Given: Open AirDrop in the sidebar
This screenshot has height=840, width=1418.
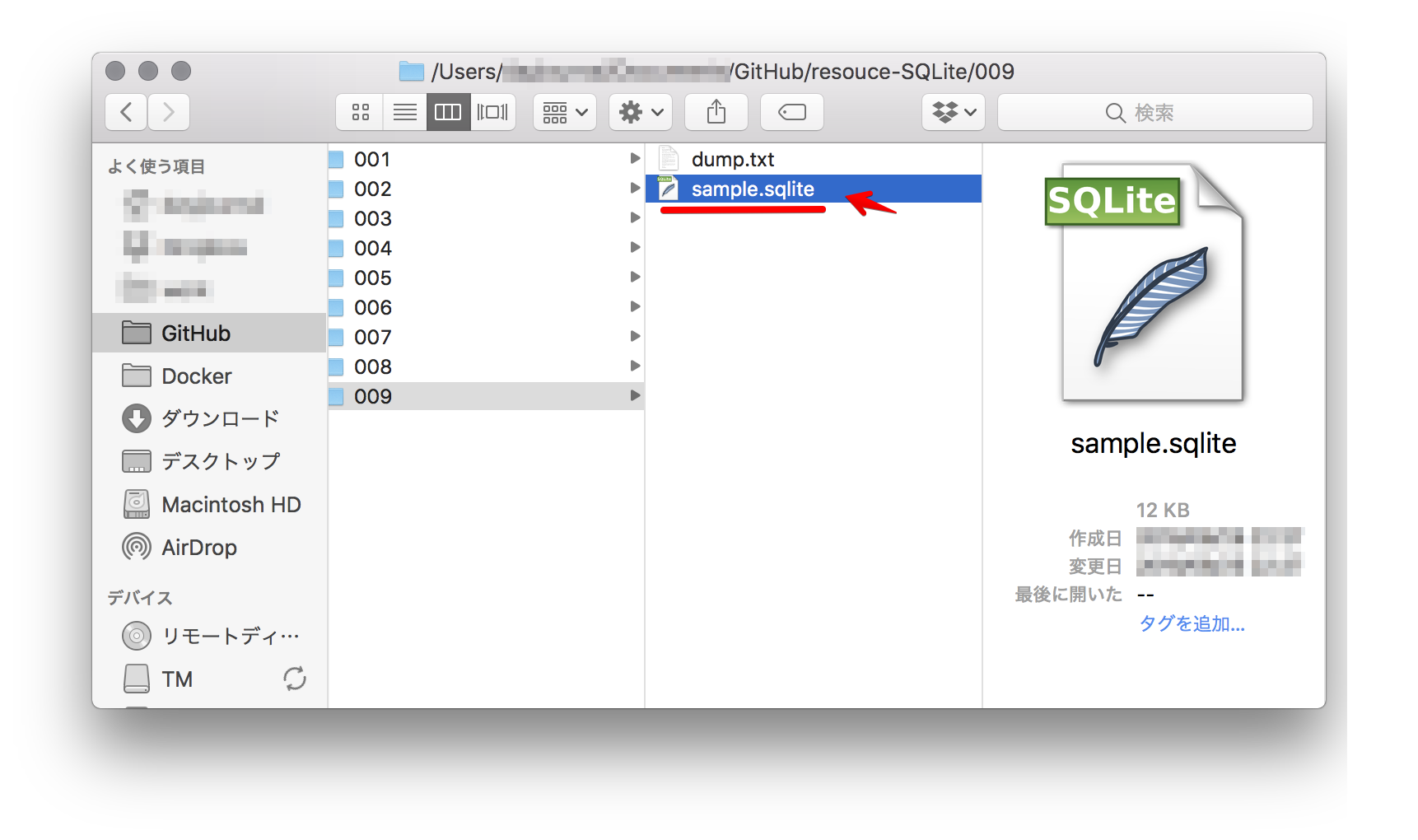Looking at the screenshot, I should (x=210, y=547).
